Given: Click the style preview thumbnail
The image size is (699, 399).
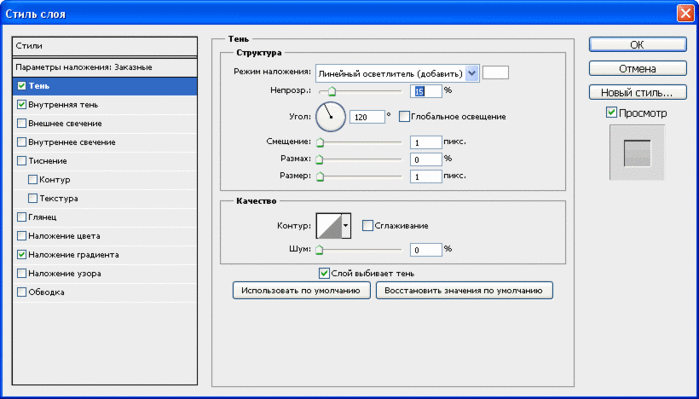Looking at the screenshot, I should click(x=637, y=152).
